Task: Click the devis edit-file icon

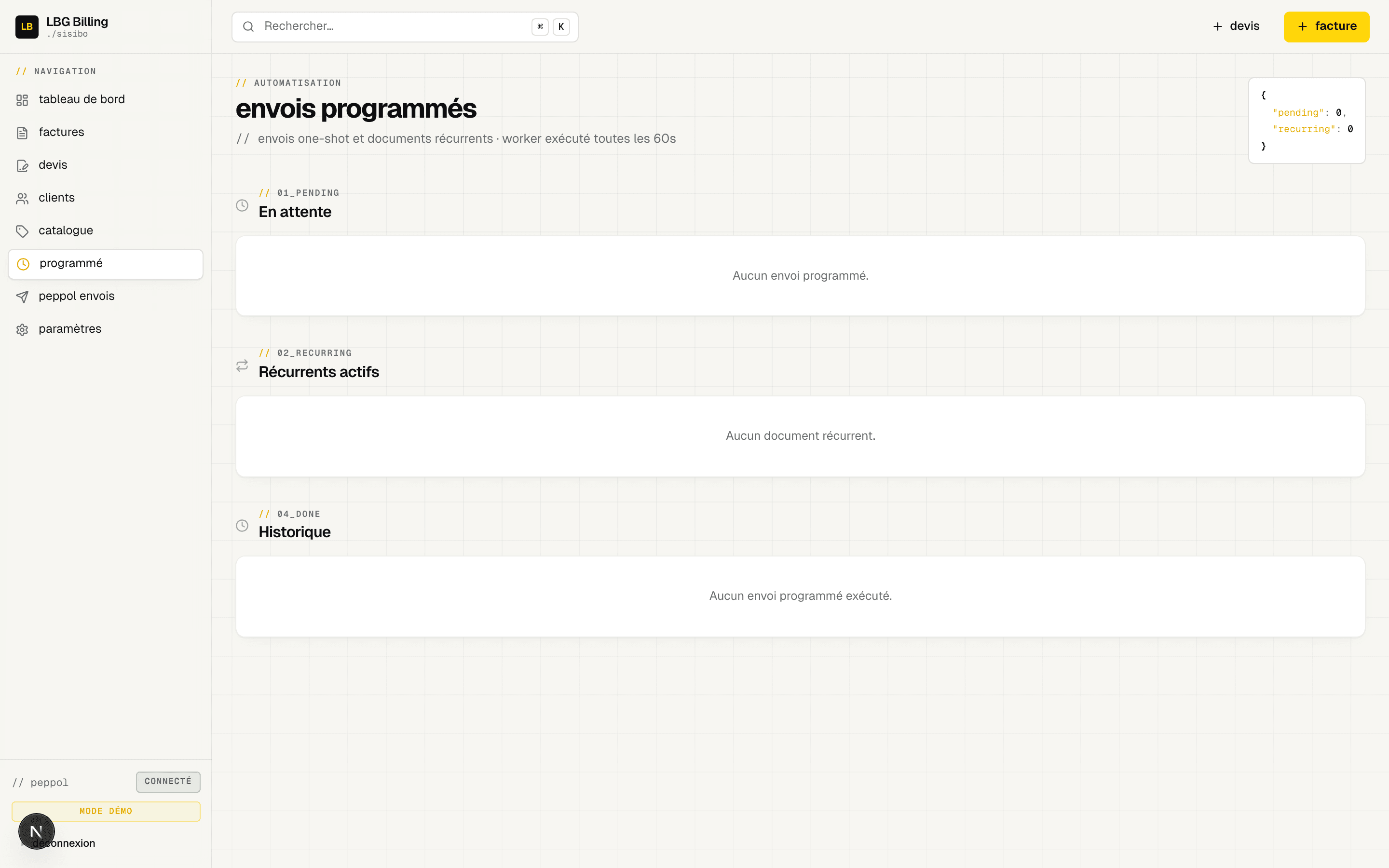Action: pos(22,165)
